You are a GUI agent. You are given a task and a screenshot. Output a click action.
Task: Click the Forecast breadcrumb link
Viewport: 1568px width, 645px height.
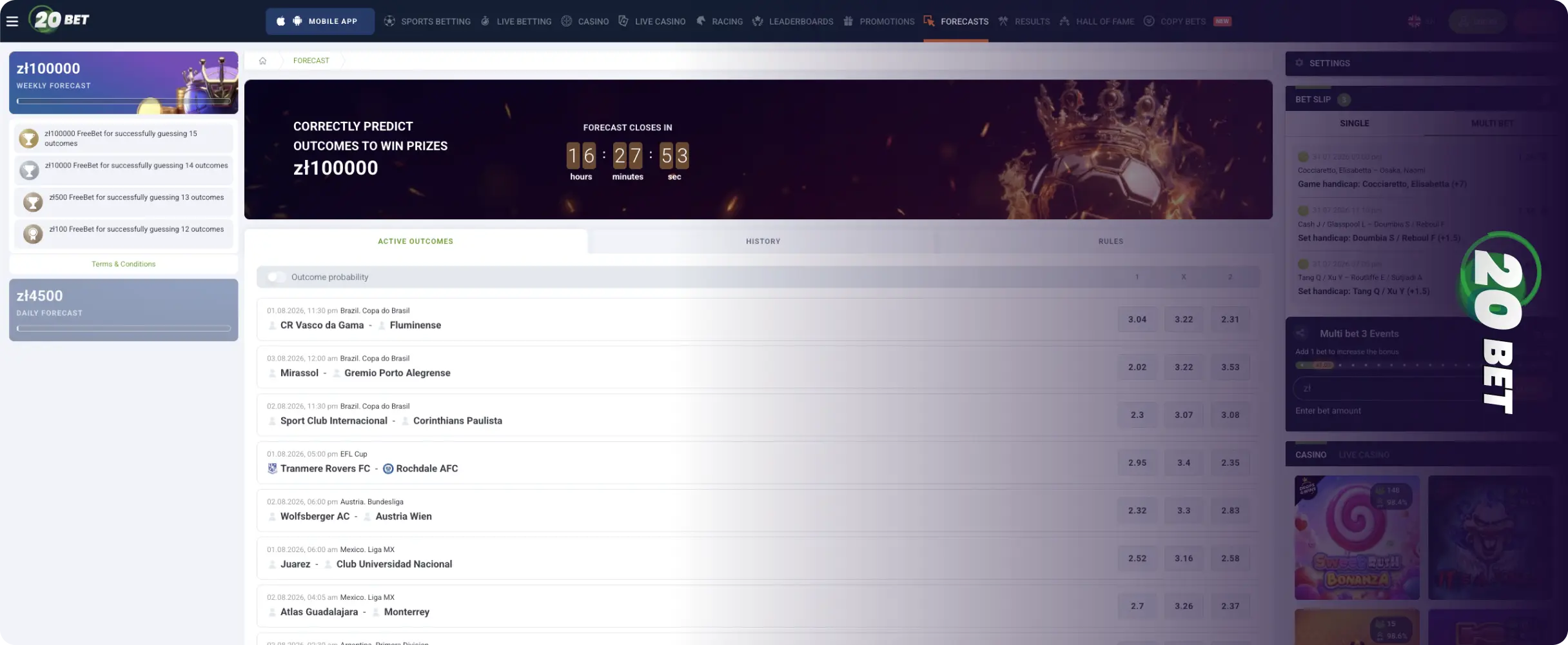tap(311, 61)
